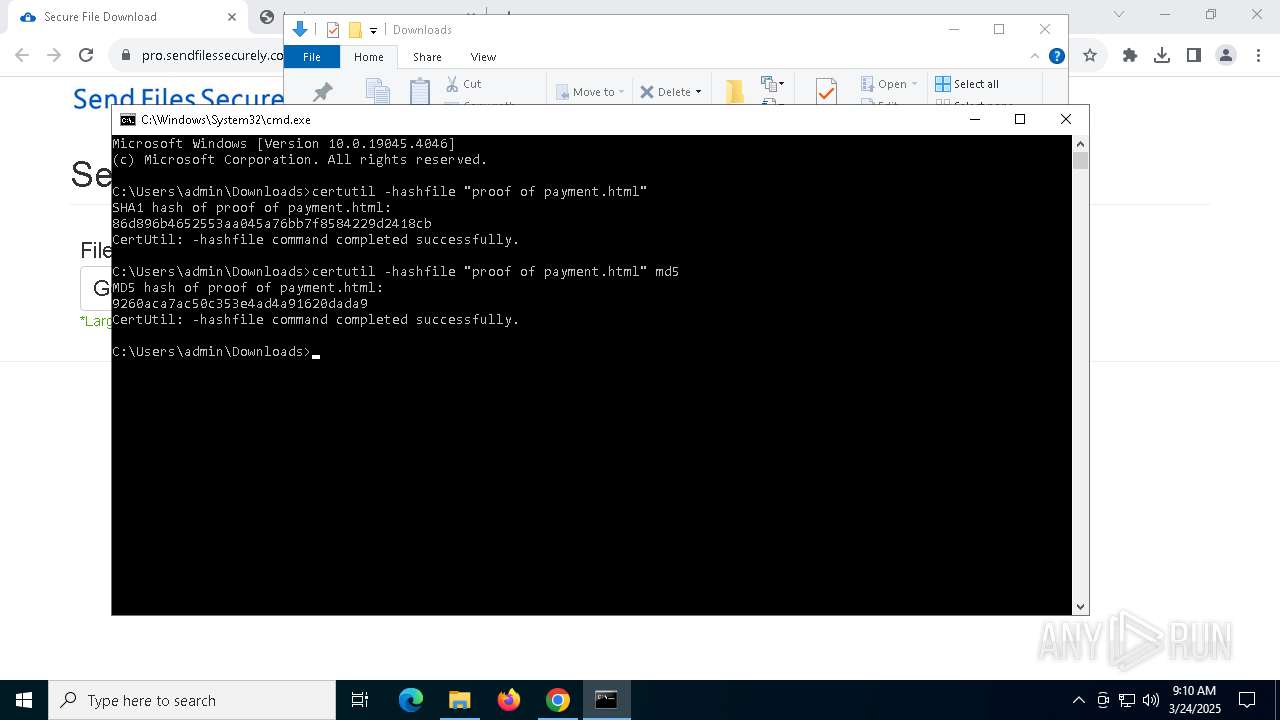The width and height of the screenshot is (1280, 720).
Task: Click the site lock icon in address bar
Action: (x=126, y=56)
